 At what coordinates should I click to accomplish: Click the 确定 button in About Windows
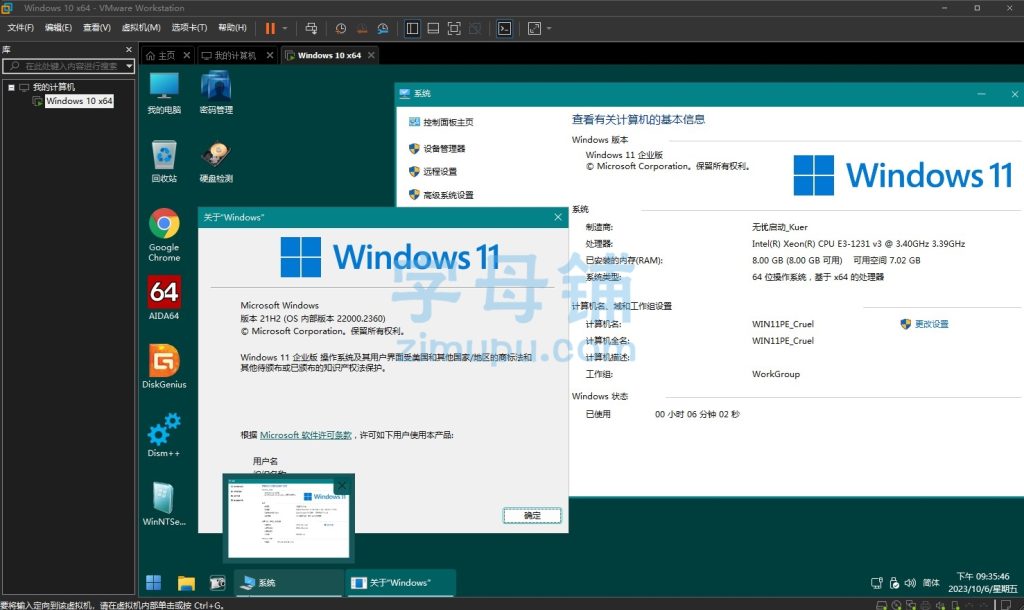pos(532,516)
